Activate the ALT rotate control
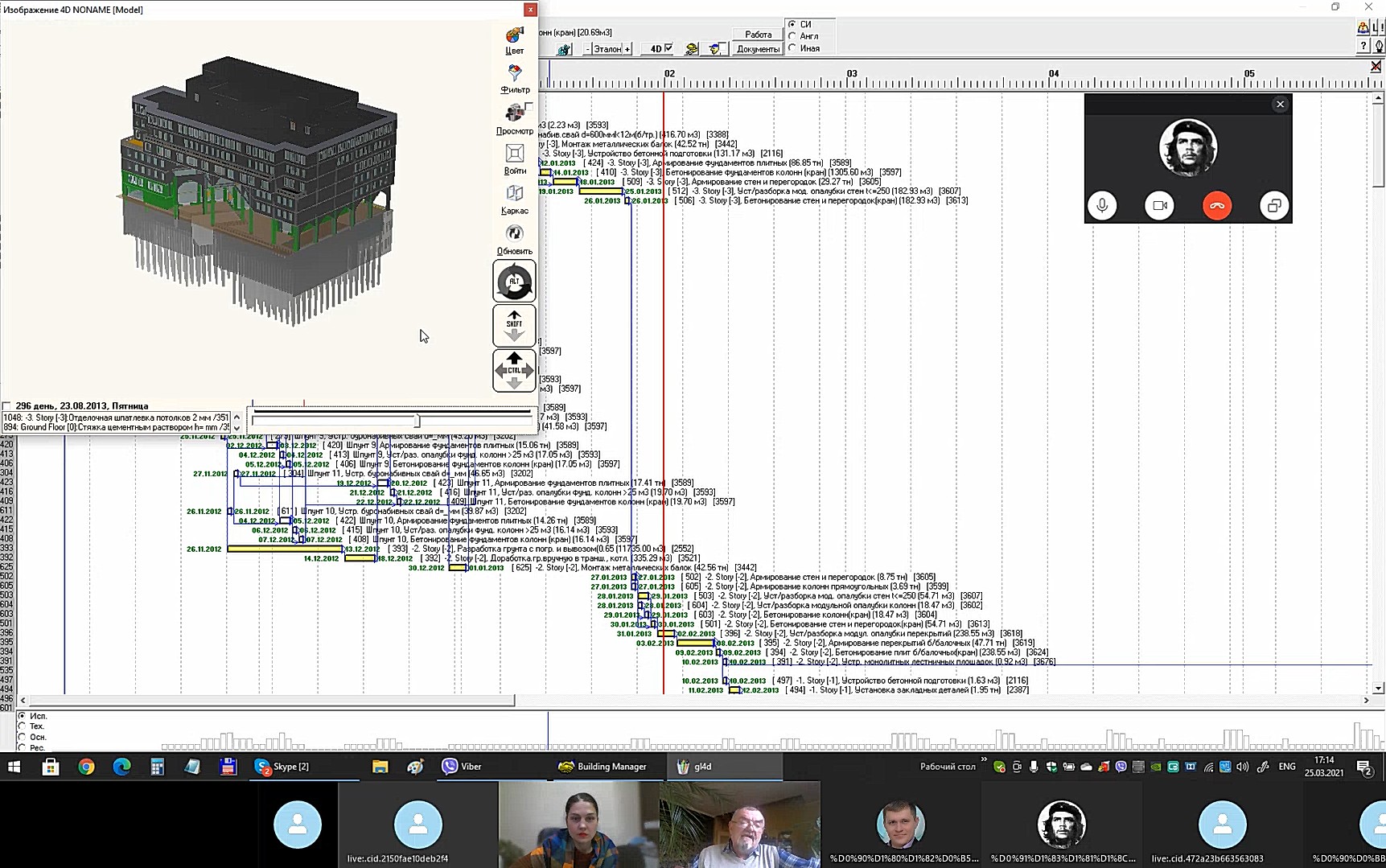The height and width of the screenshot is (868, 1386). 514,282
